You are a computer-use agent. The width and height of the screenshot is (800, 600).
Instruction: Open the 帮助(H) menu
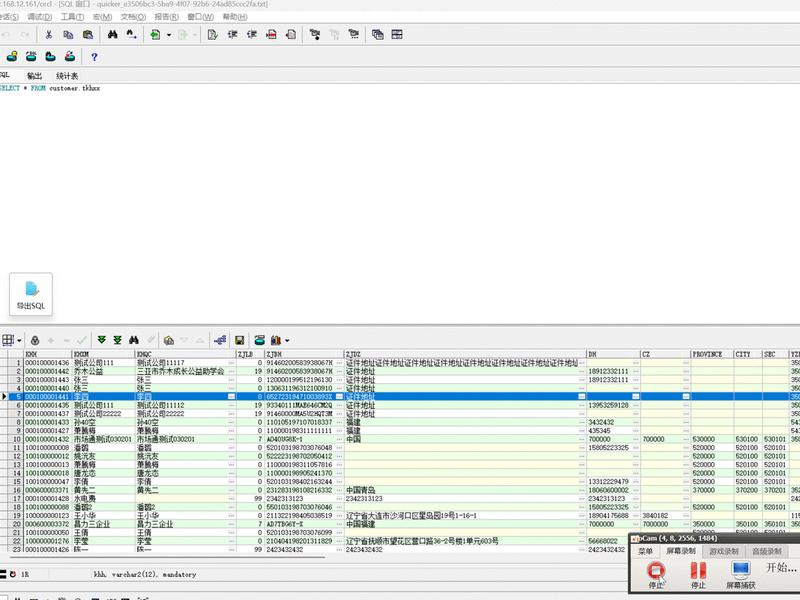coord(235,17)
